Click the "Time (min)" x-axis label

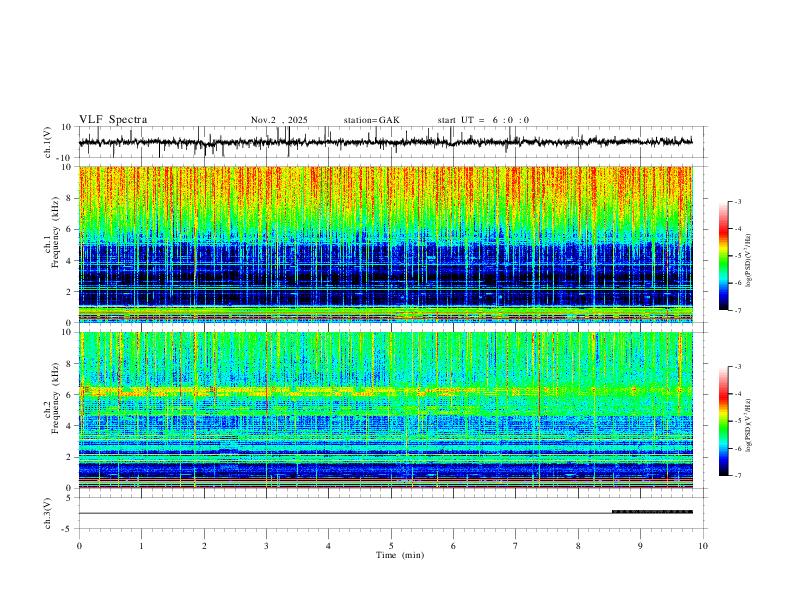[x=400, y=555]
